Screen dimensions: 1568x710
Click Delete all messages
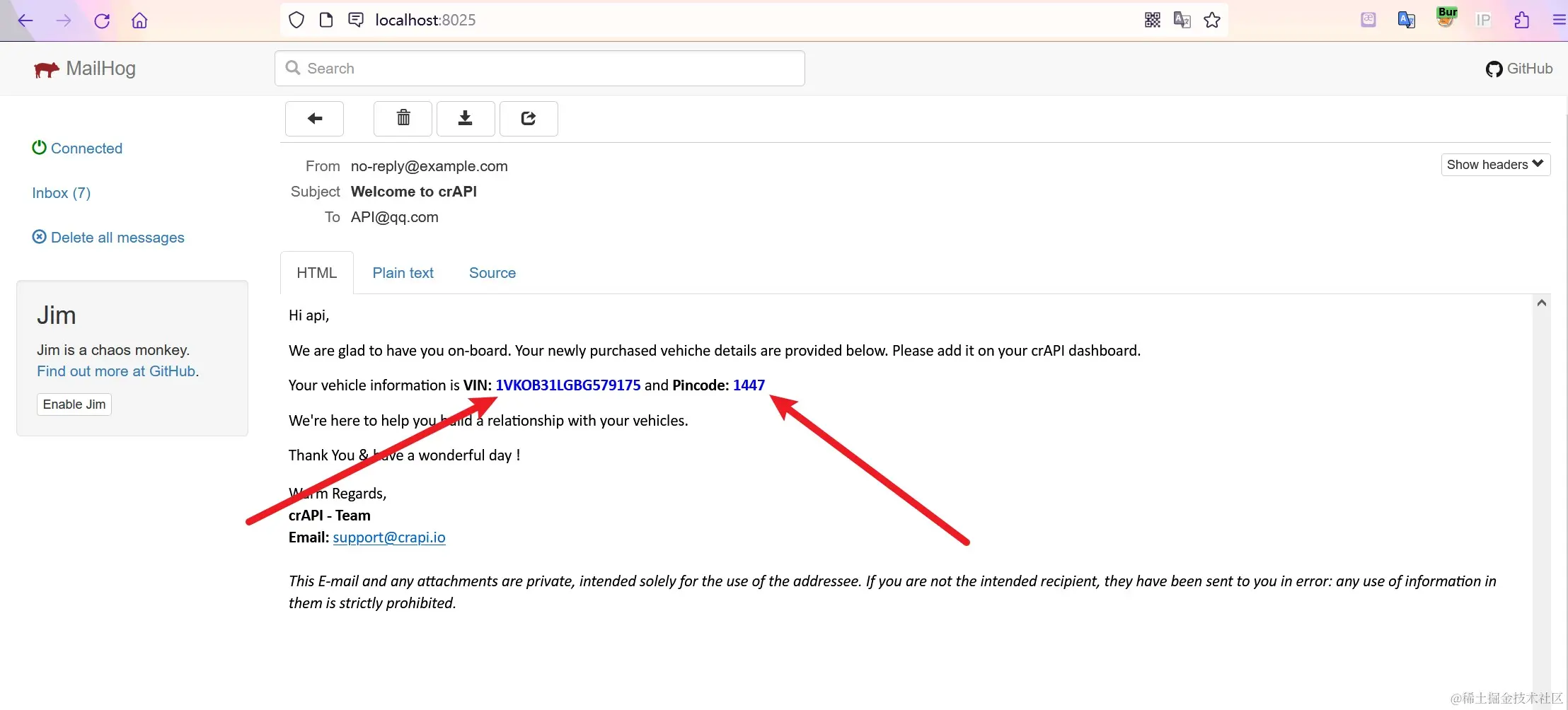pos(108,238)
